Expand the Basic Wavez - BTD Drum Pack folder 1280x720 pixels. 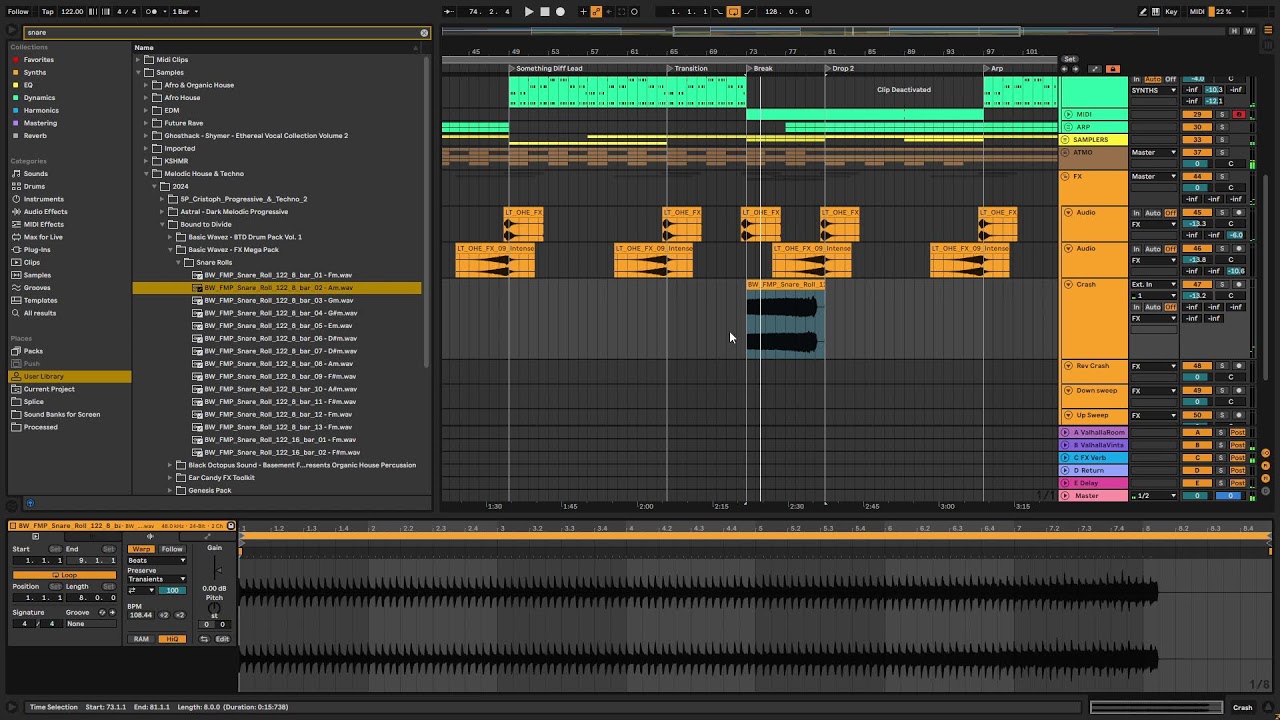click(x=170, y=237)
